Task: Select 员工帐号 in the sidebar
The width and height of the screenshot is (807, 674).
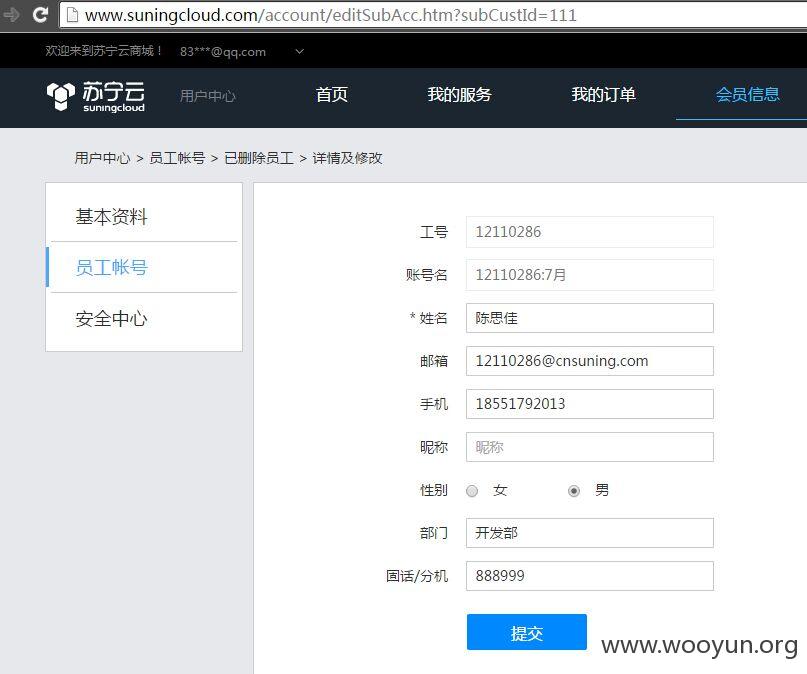Action: pyautogui.click(x=111, y=268)
